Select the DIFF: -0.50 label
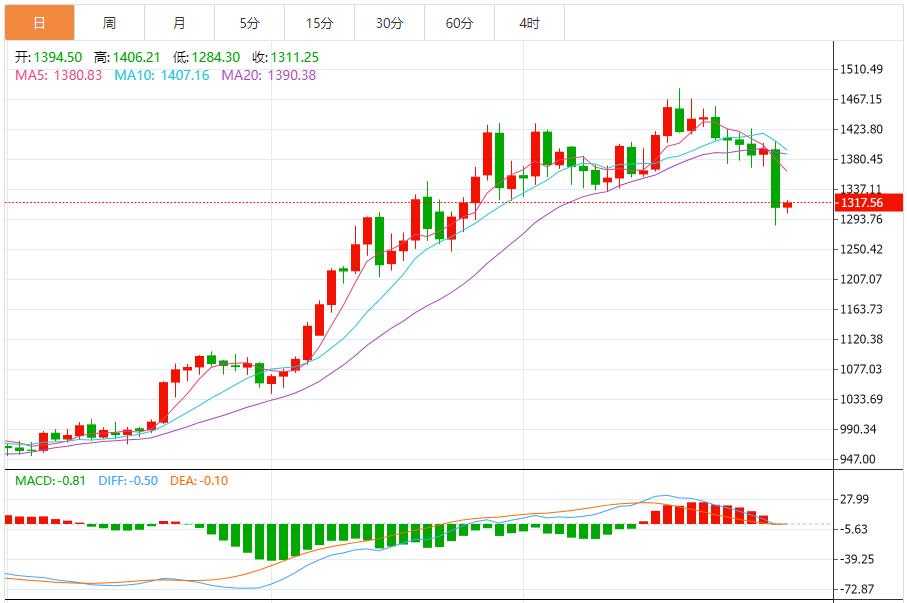The height and width of the screenshot is (603, 907). pos(128,481)
